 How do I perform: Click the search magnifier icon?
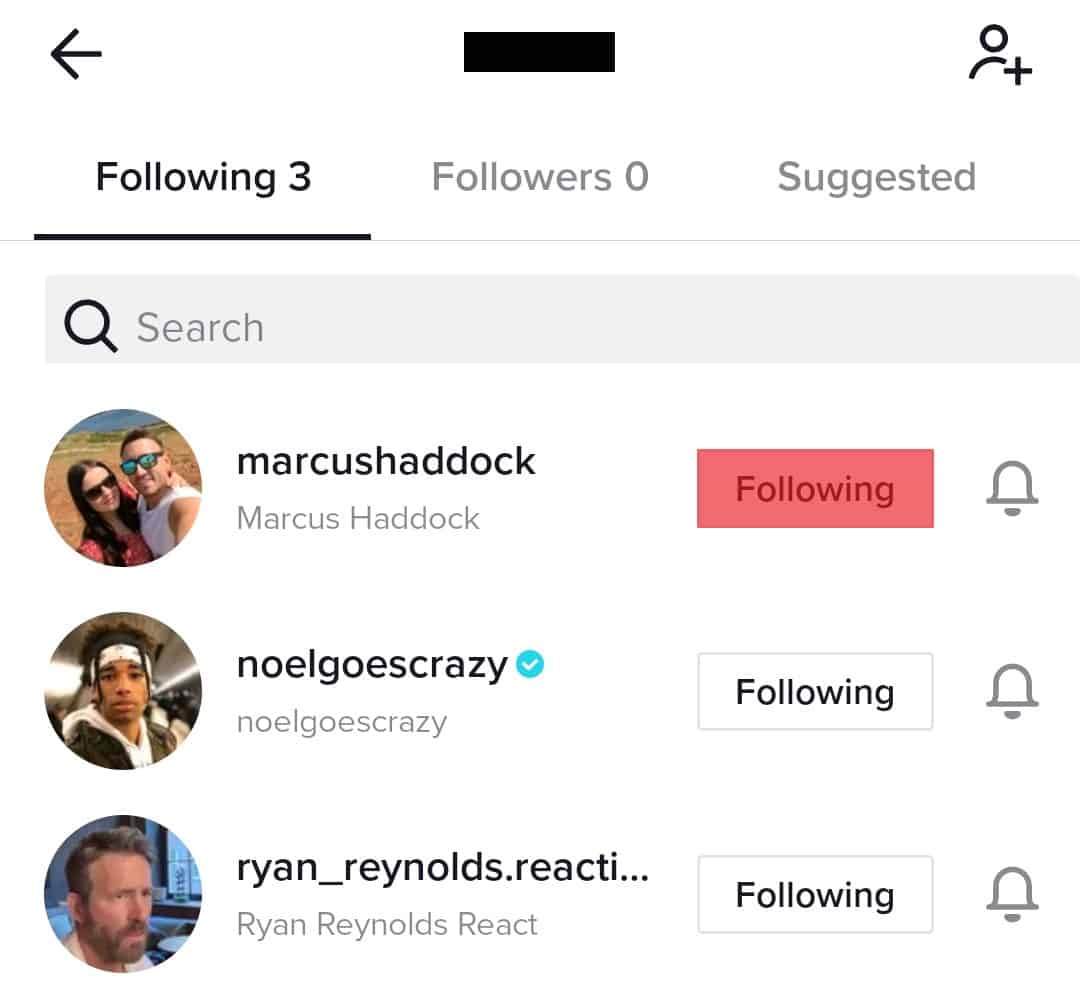[91, 326]
